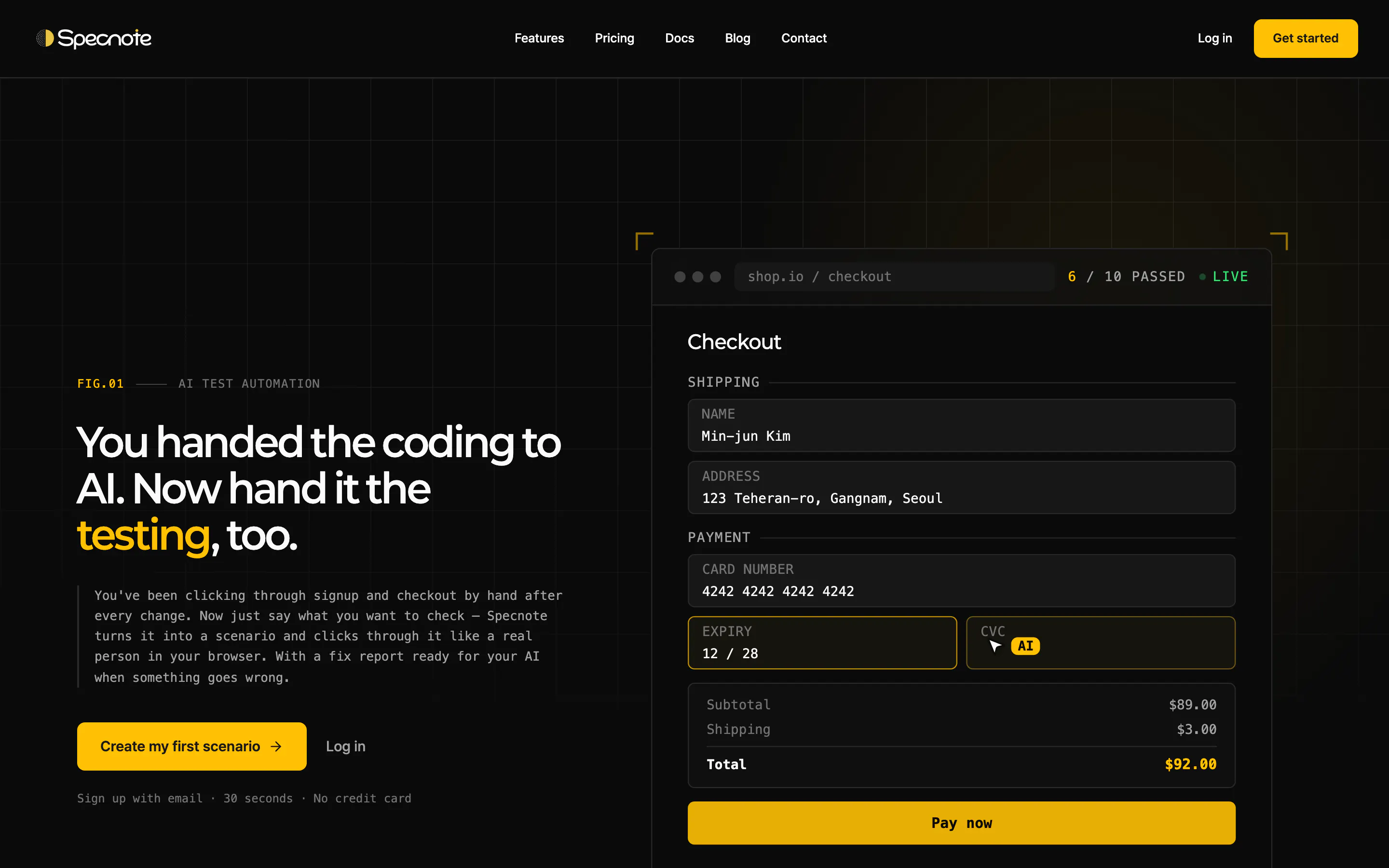The image size is (1389, 868).
Task: Click the SHIPPING section label
Action: pos(723,382)
